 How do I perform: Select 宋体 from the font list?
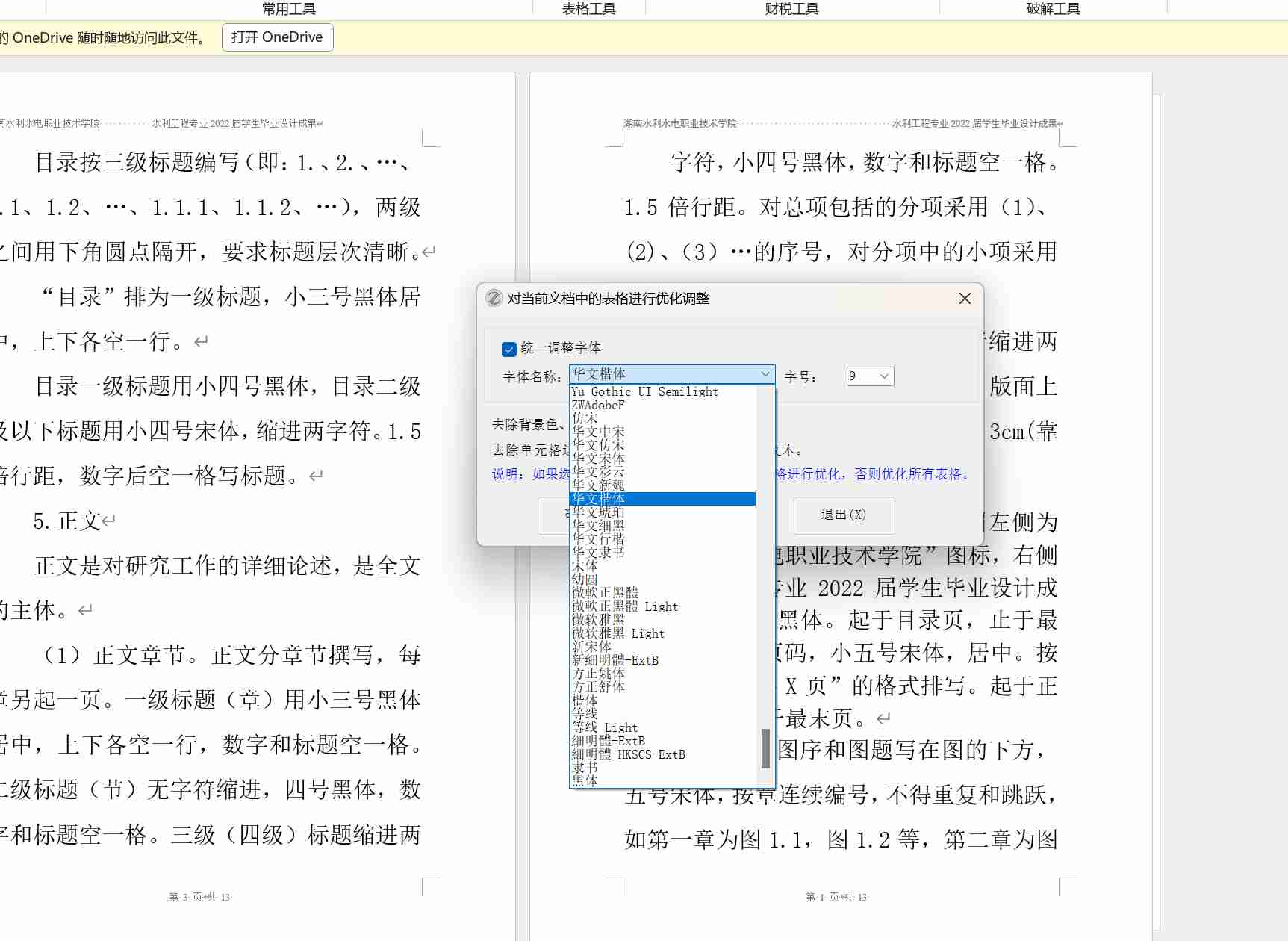tap(585, 566)
